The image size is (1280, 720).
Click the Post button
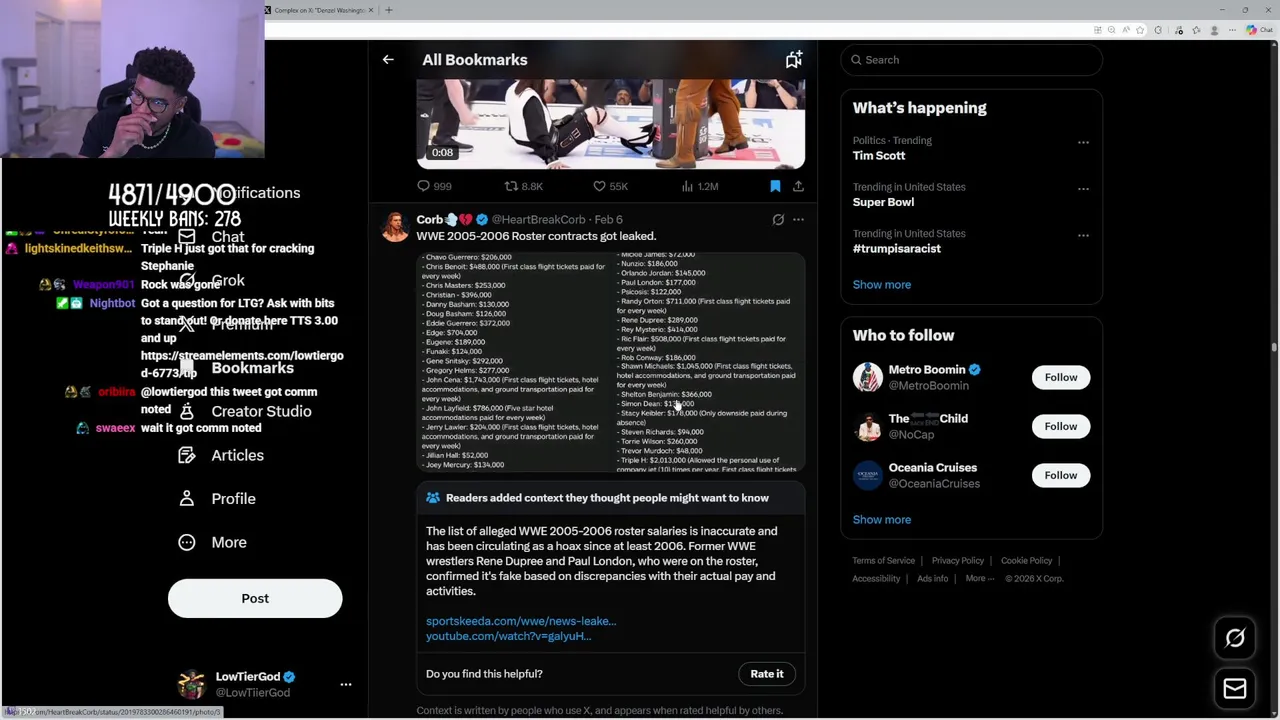point(255,598)
